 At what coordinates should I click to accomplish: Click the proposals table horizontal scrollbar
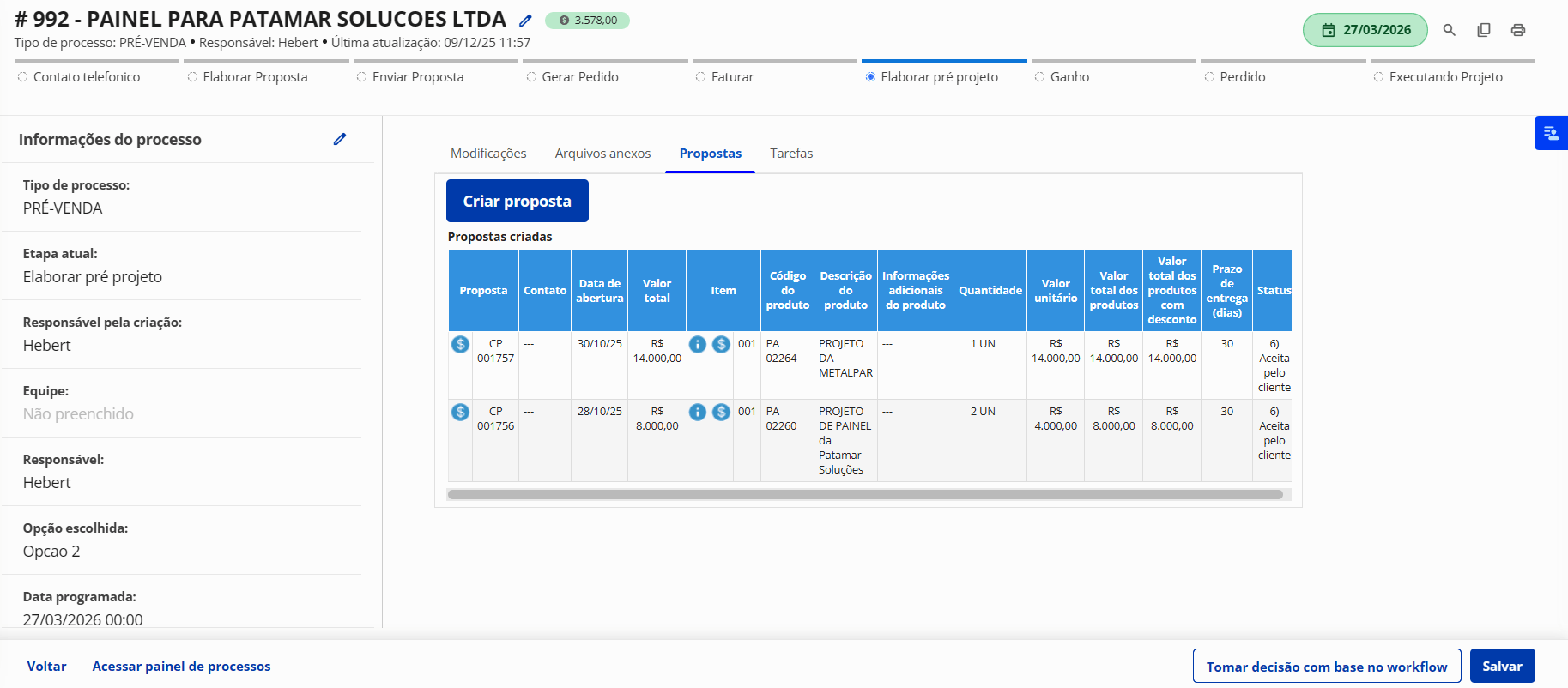[865, 495]
